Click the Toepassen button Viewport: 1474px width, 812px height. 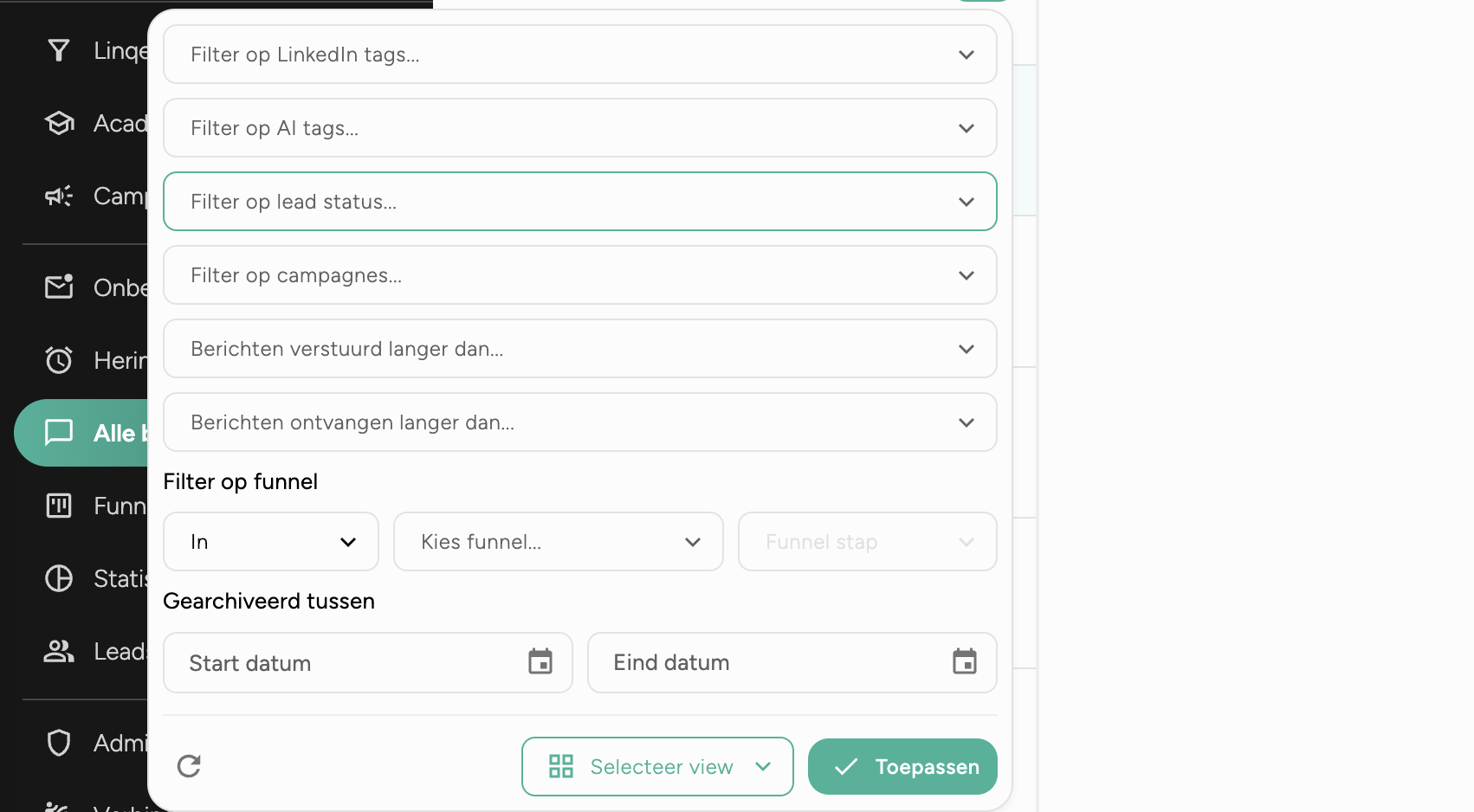click(902, 766)
